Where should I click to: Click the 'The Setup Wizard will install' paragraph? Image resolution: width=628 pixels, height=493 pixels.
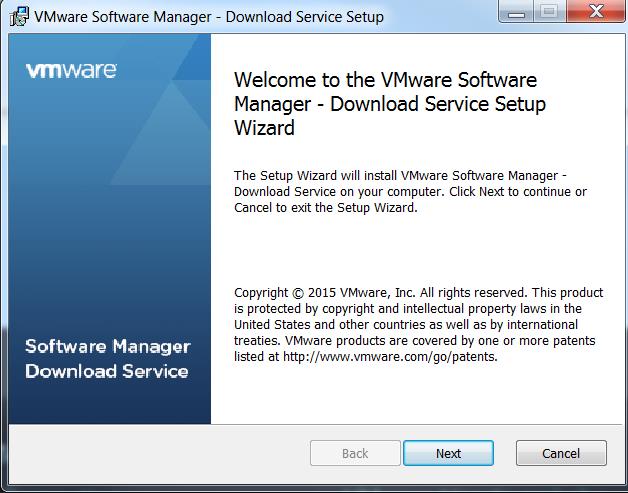(411, 192)
